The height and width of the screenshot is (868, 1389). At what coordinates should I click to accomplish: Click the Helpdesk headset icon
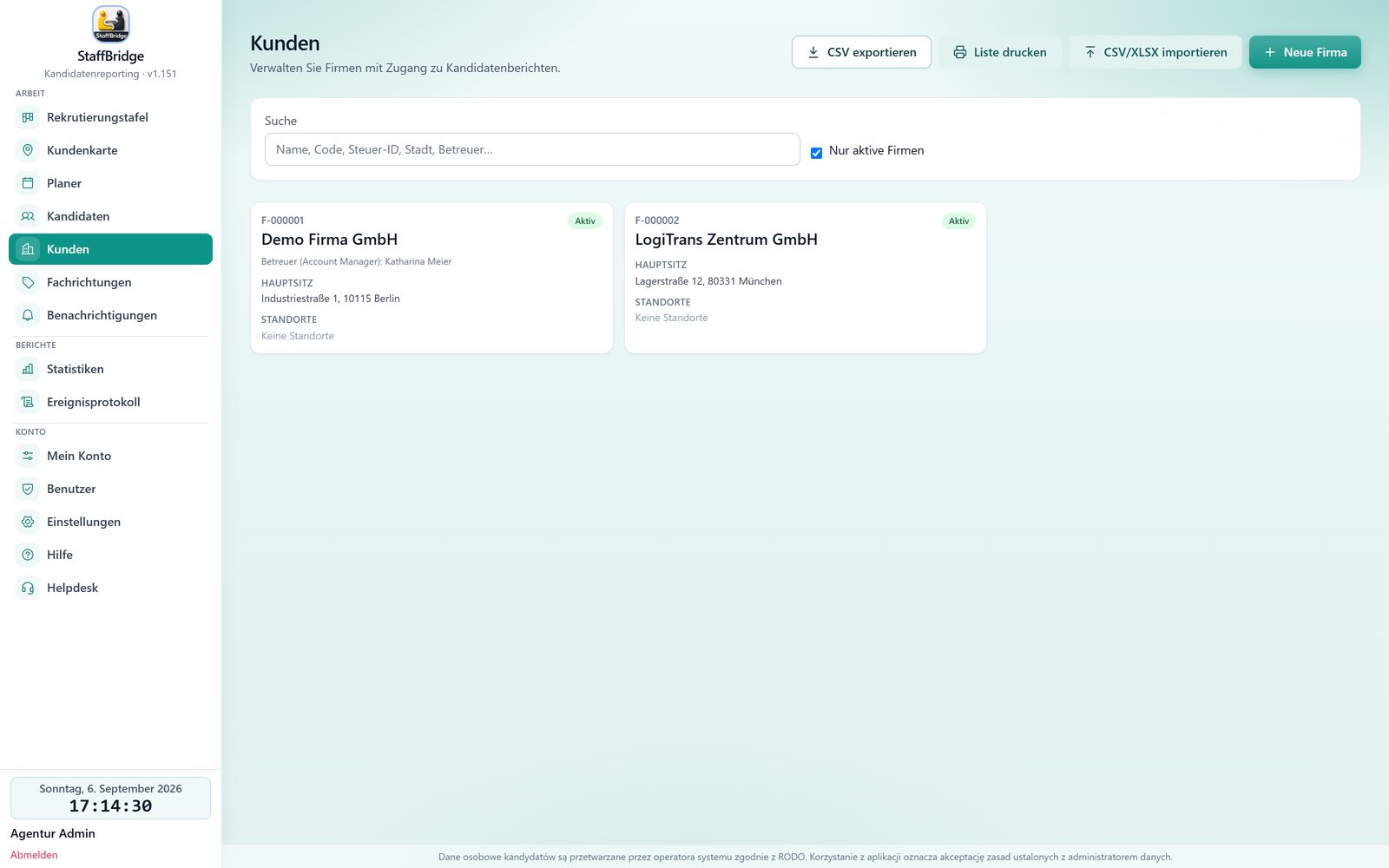[x=28, y=588]
